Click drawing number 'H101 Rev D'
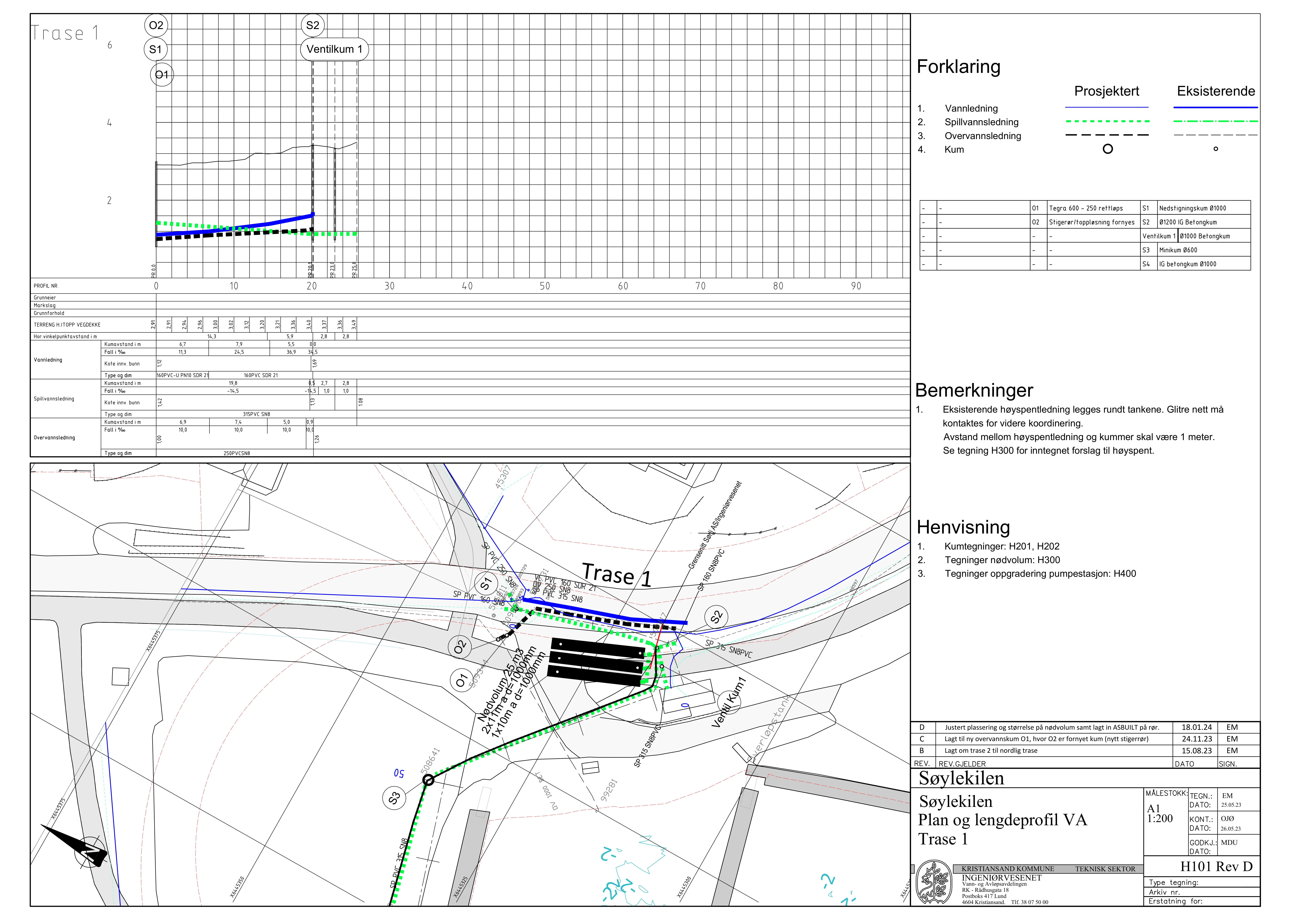 pyautogui.click(x=1216, y=867)
